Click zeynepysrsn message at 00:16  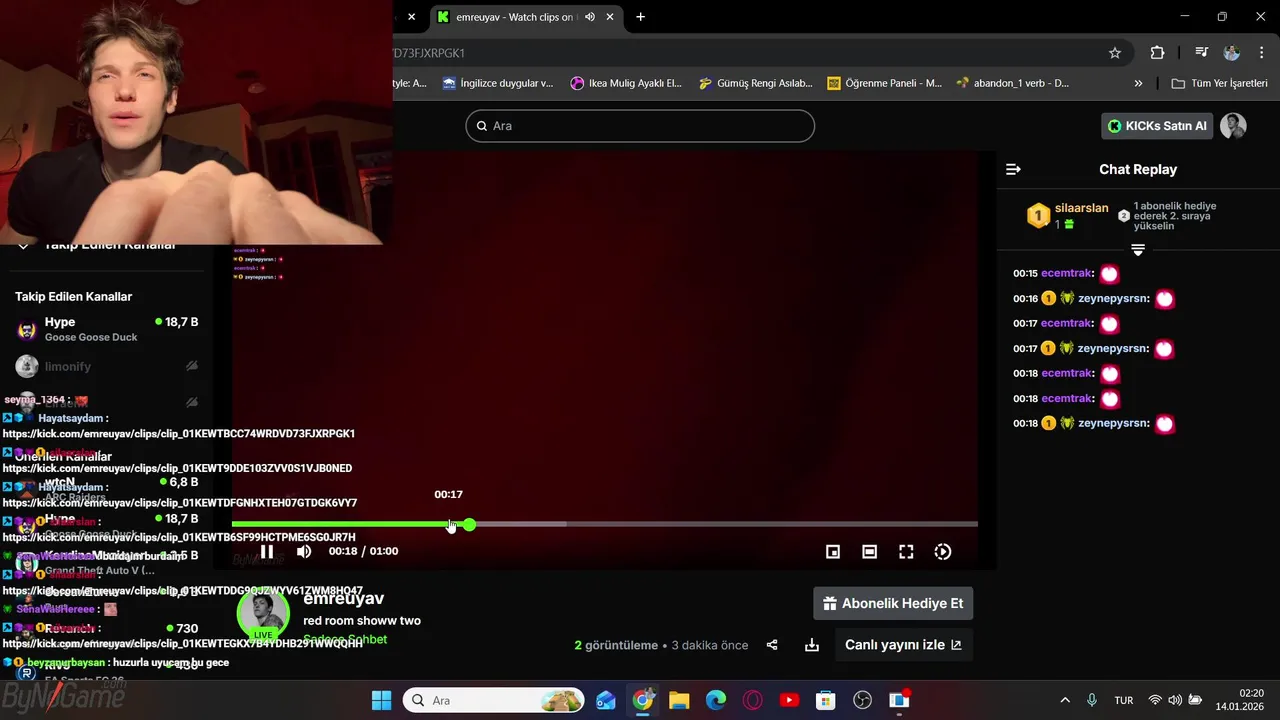[1094, 298]
